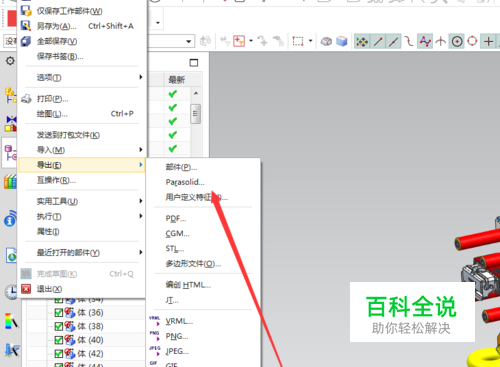This screenshot has height=367, width=500.
Task: Expand the 最近打开的部件(Y) submenu
Action: tap(82, 253)
